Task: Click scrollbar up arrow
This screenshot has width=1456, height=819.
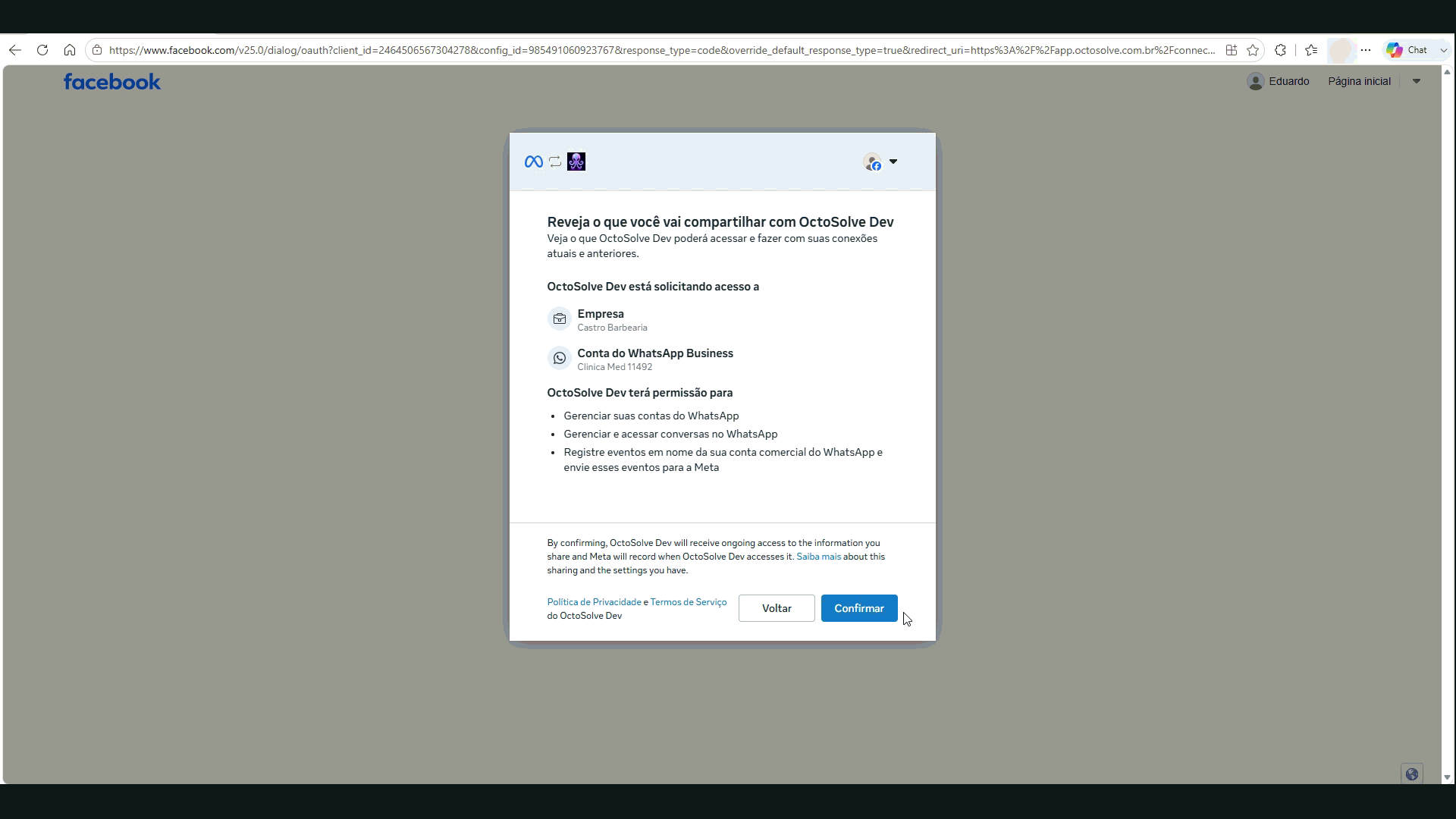Action: (1447, 72)
